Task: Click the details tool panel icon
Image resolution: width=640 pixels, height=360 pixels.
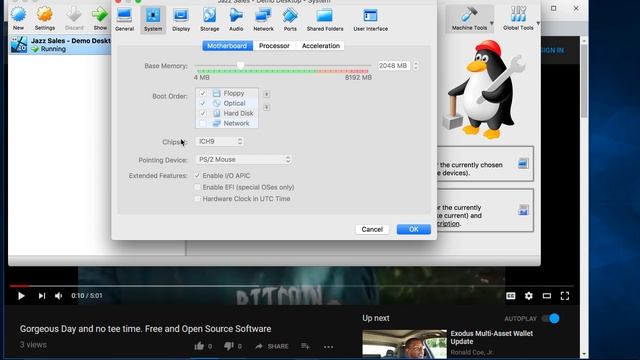Action: [523, 163]
